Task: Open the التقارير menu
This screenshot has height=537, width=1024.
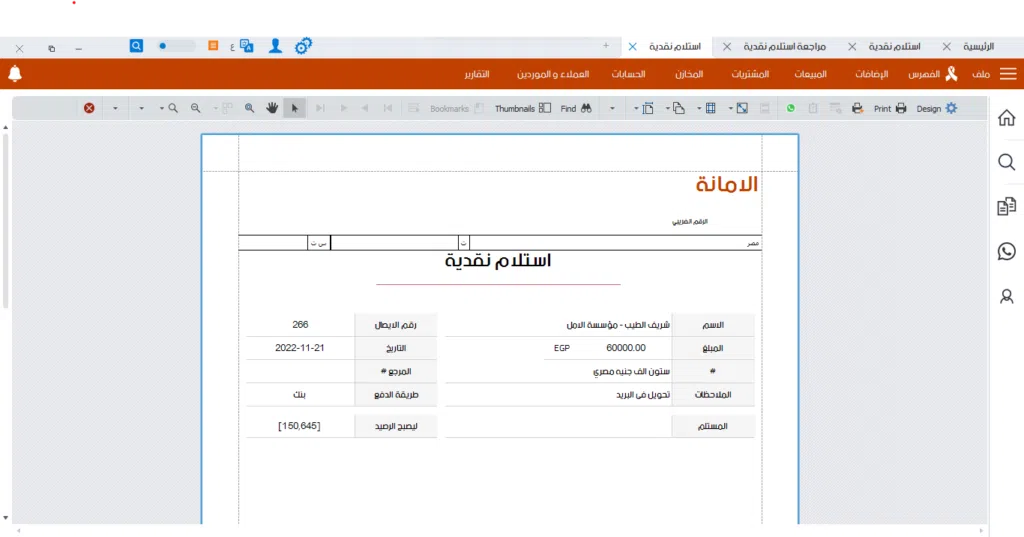Action: point(477,74)
